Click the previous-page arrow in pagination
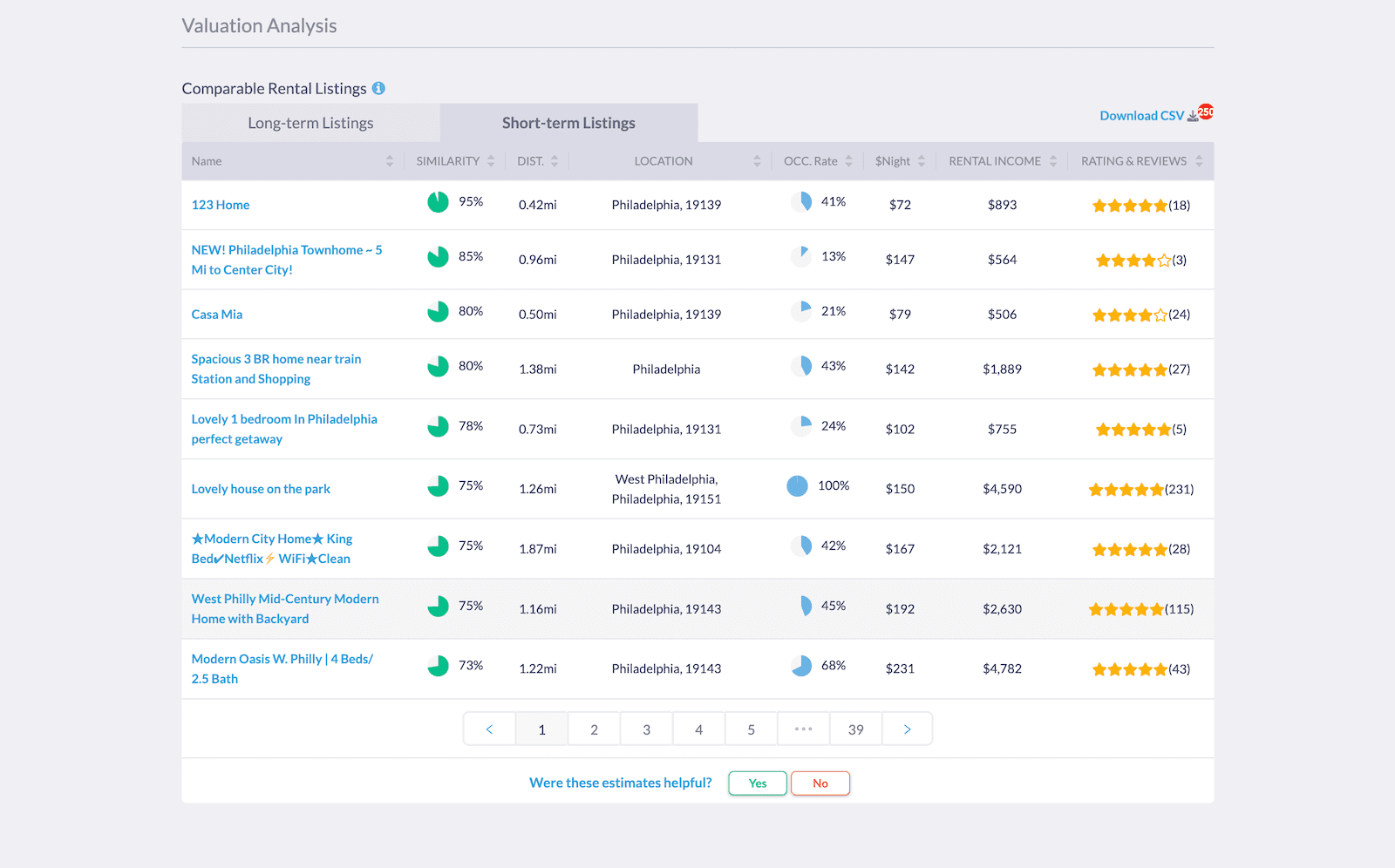Image resolution: width=1395 pixels, height=868 pixels. [489, 729]
